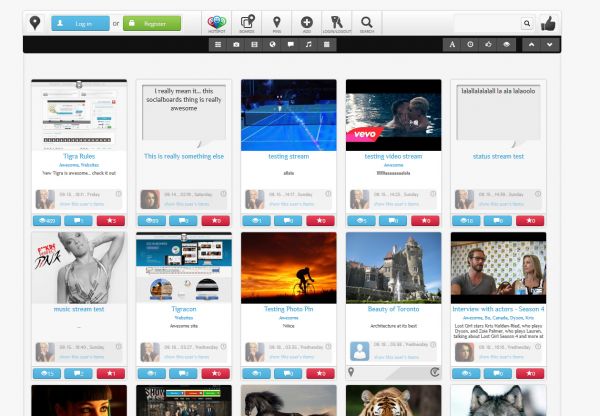Click views button on Testing Photo Pin card
Viewport: 600px width, 416px height.
click(256, 374)
